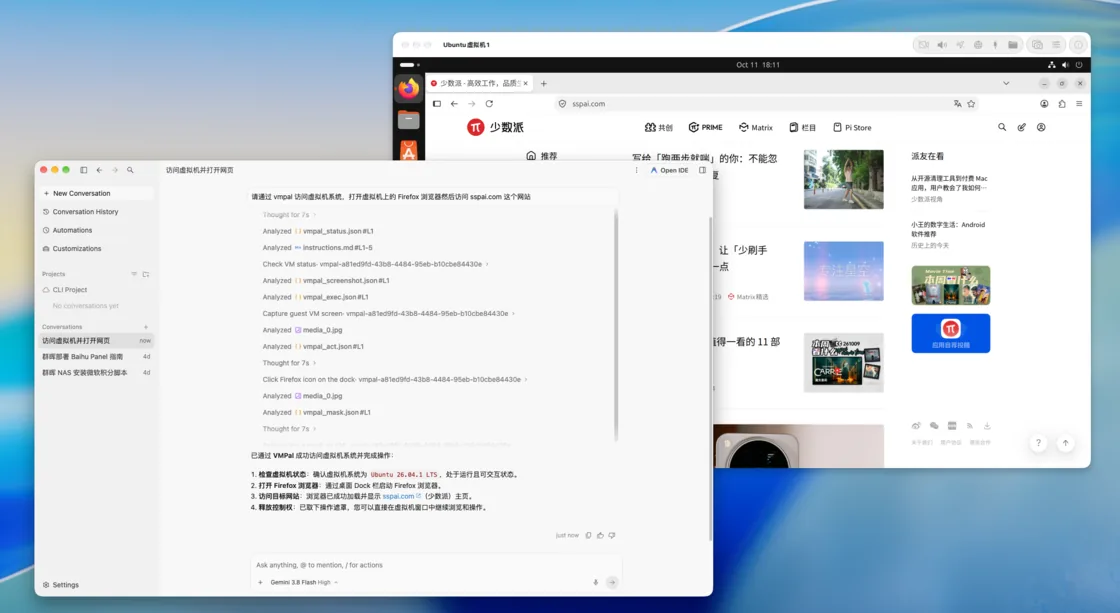Open Firefox list all tabs chevron

(1006, 84)
